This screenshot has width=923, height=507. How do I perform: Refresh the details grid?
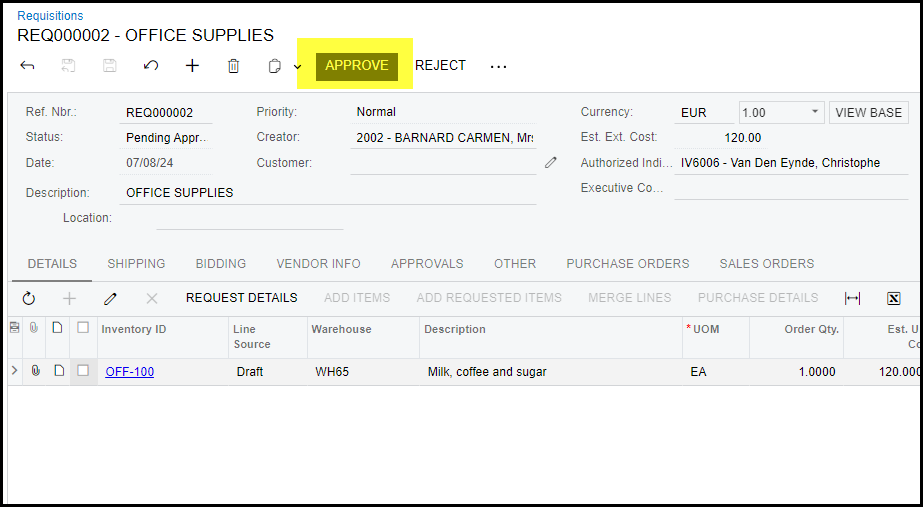point(28,298)
